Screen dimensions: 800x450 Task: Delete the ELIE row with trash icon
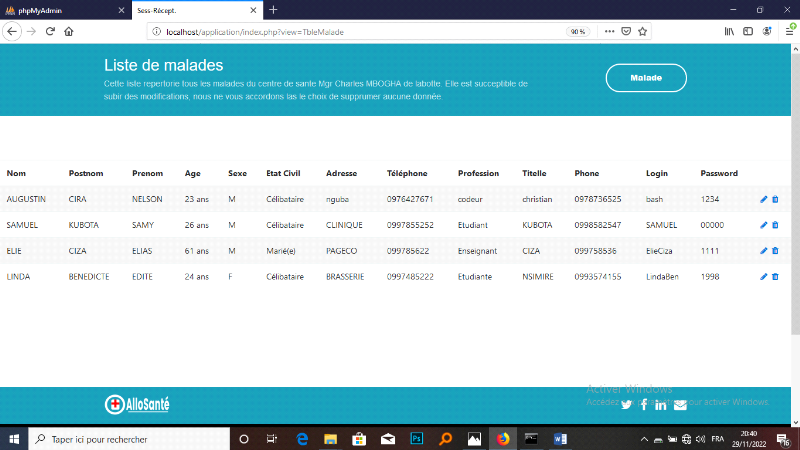tap(775, 251)
